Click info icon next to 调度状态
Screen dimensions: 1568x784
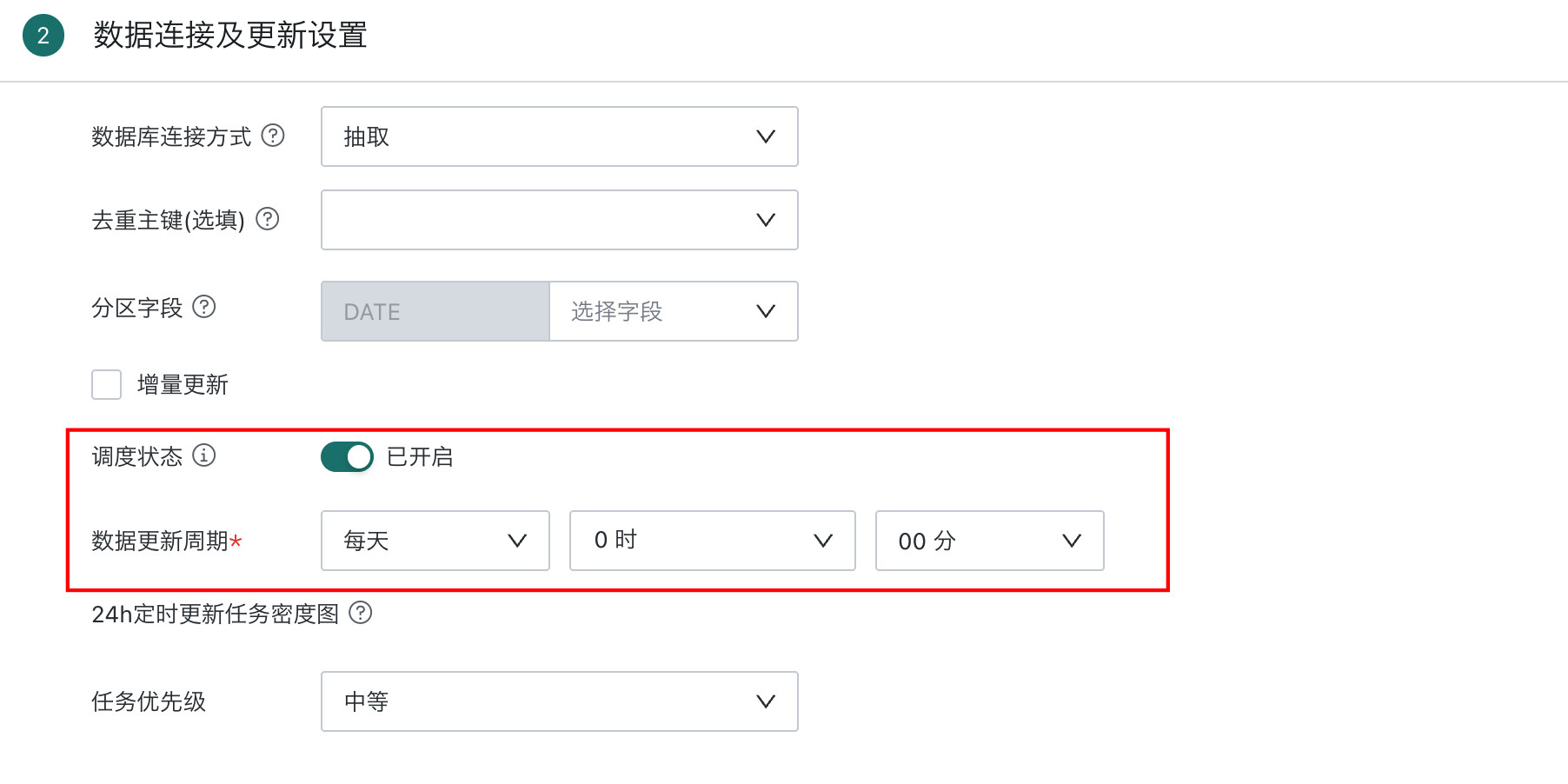pyautogui.click(x=204, y=455)
